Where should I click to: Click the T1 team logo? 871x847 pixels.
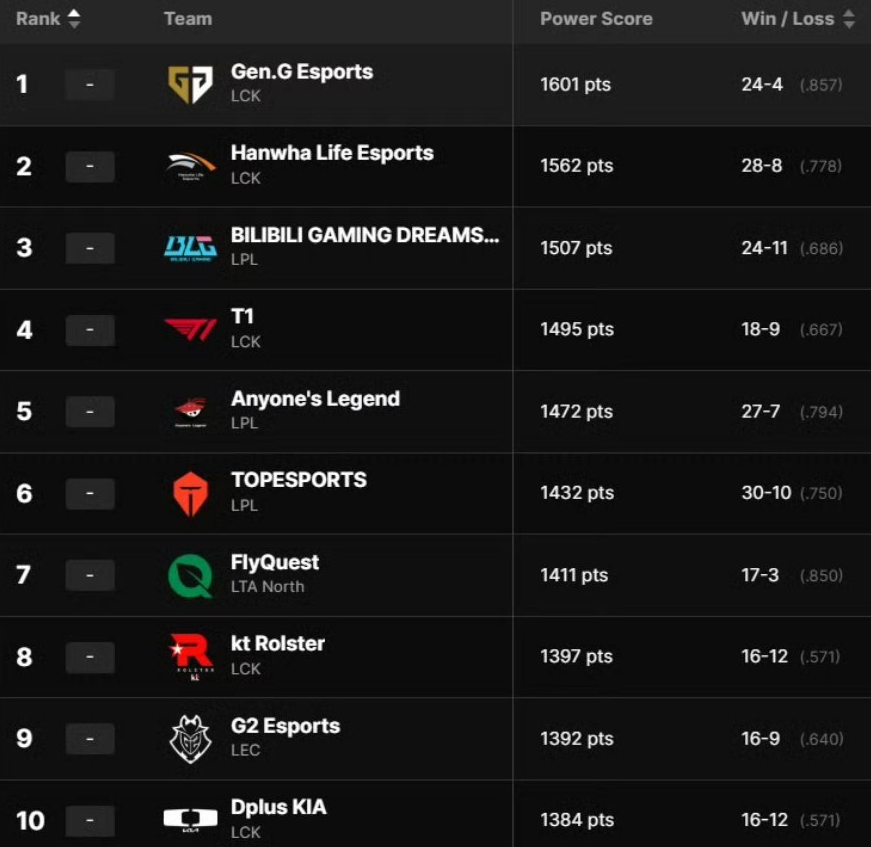[x=190, y=330]
